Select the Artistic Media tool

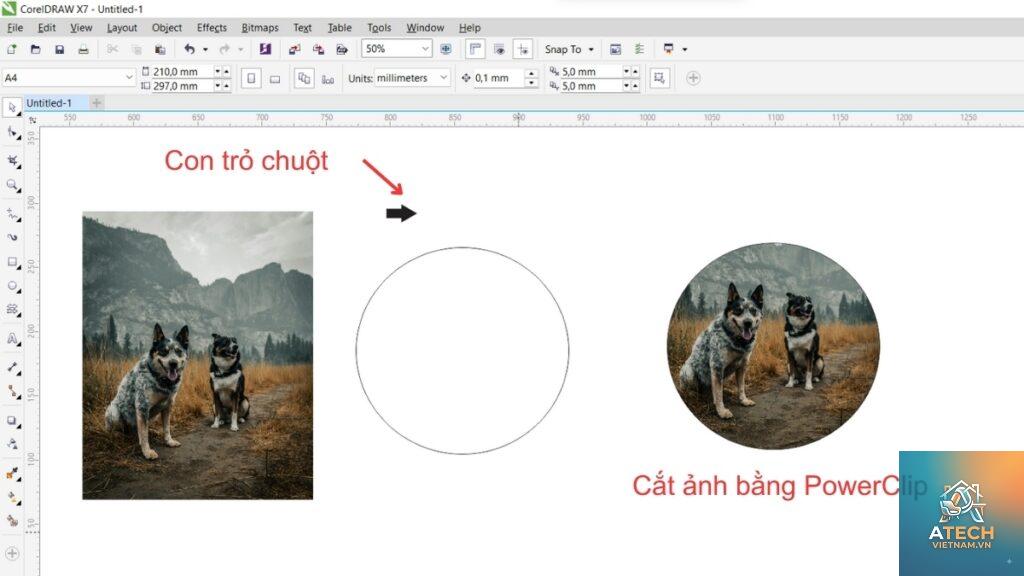(12, 236)
